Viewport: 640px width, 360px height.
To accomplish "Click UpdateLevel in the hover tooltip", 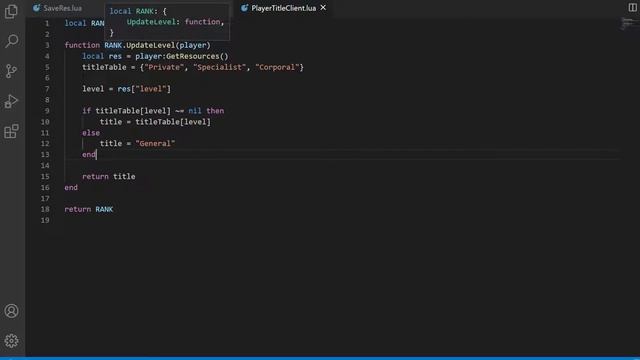I will [151, 22].
